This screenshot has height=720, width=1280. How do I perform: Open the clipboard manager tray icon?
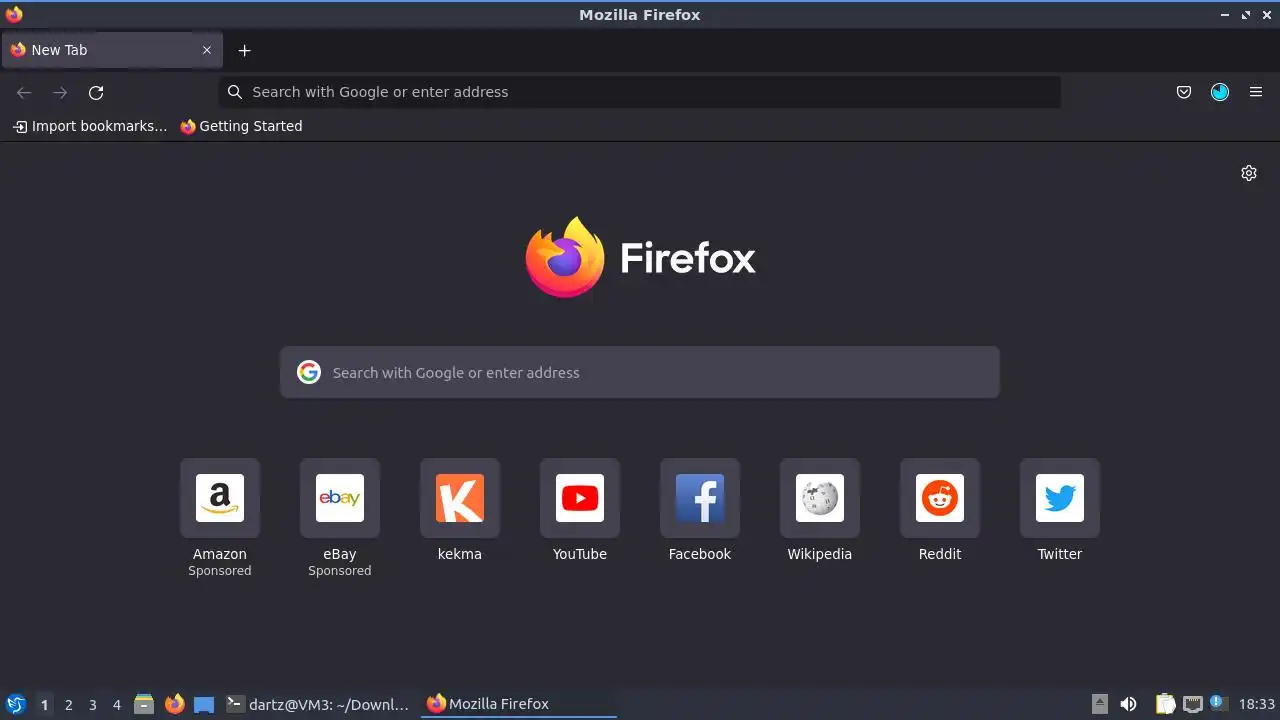pyautogui.click(x=1165, y=704)
